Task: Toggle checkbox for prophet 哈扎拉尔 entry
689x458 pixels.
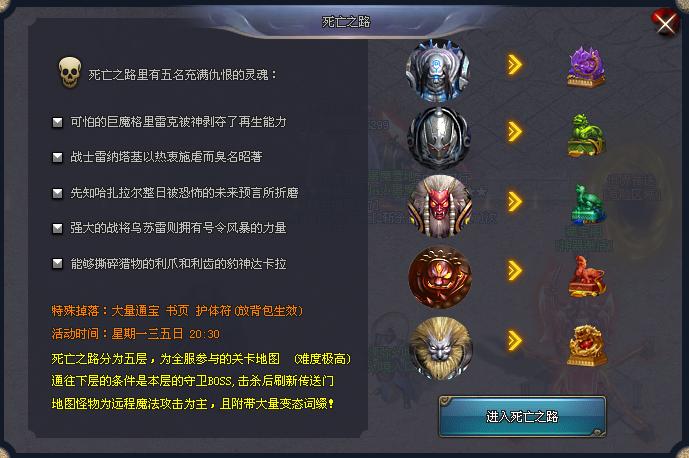Action: pyautogui.click(x=58, y=193)
